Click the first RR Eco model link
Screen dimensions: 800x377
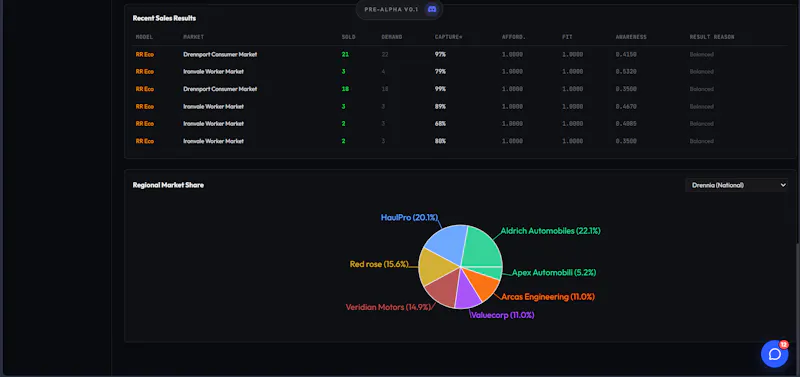pos(144,54)
